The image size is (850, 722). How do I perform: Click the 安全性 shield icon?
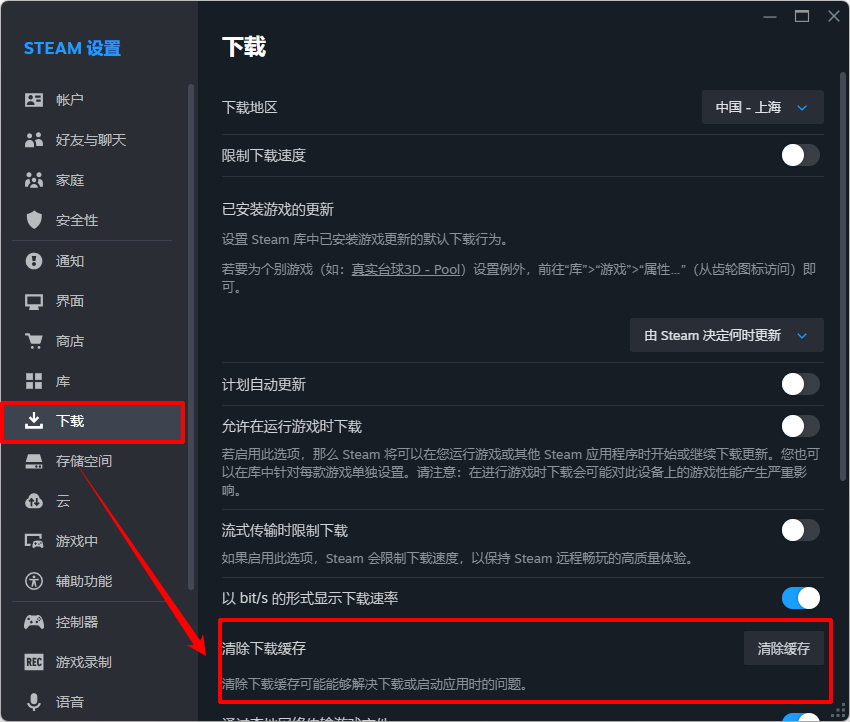pos(34,220)
